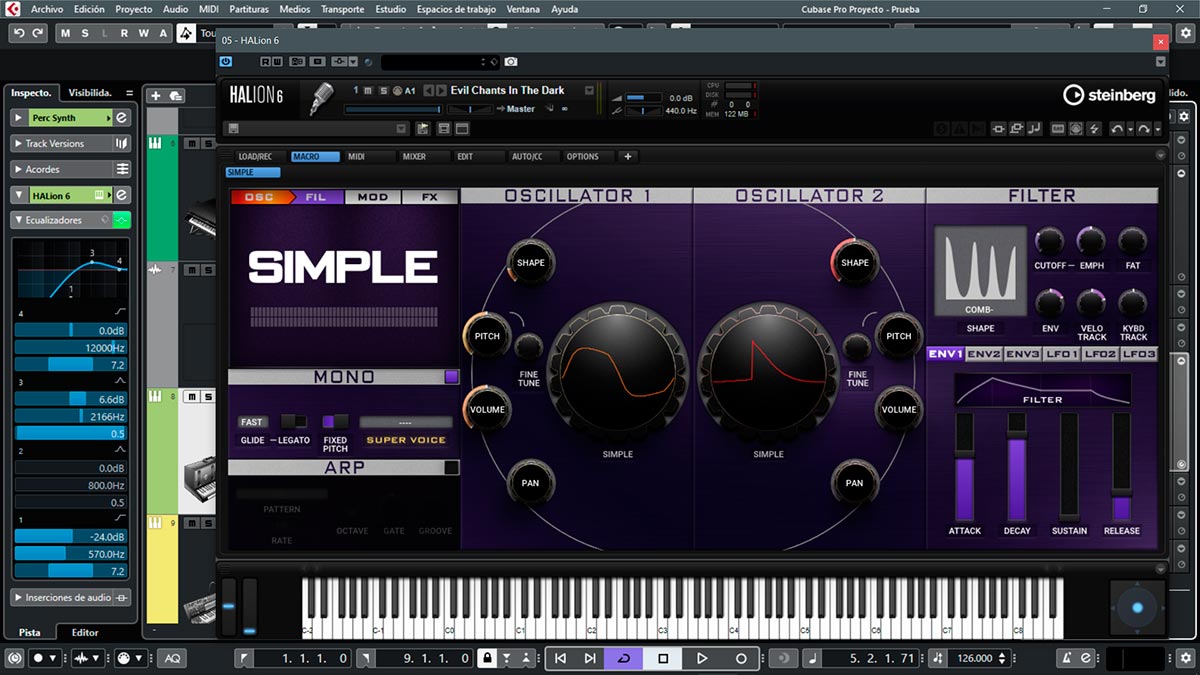This screenshot has height=675, width=1200.
Task: Toggle the HALion plugin power button
Action: 226,62
